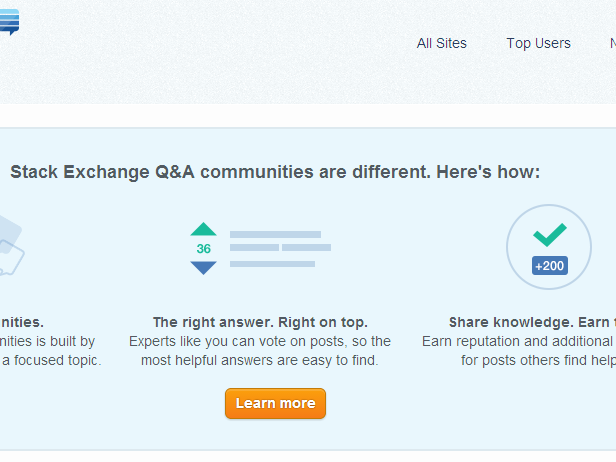The height and width of the screenshot is (462, 616).
Task: Click the "Experts like you can vote" description
Action: point(260,341)
